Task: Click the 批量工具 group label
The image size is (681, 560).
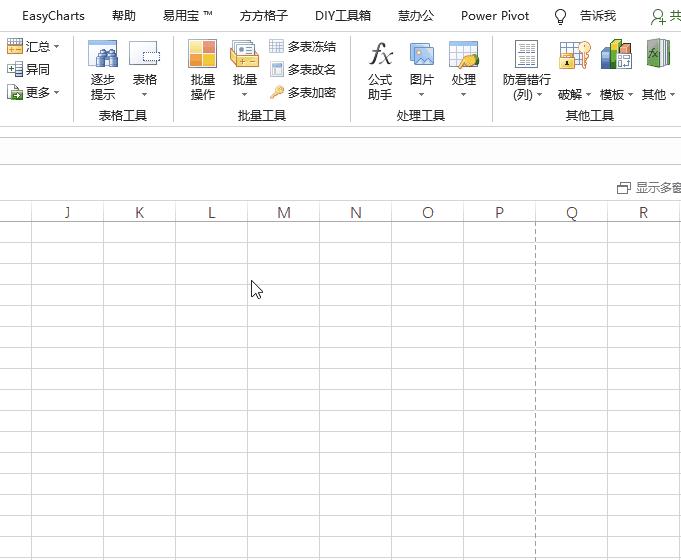Action: click(262, 116)
